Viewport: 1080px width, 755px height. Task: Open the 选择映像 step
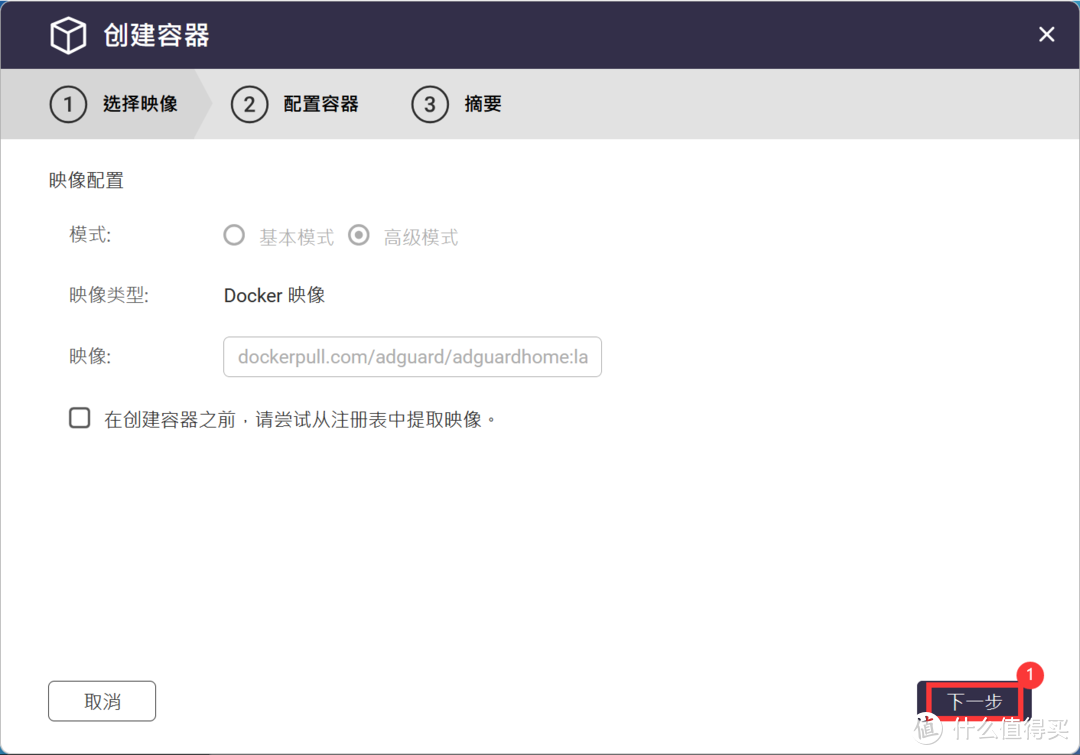point(141,104)
